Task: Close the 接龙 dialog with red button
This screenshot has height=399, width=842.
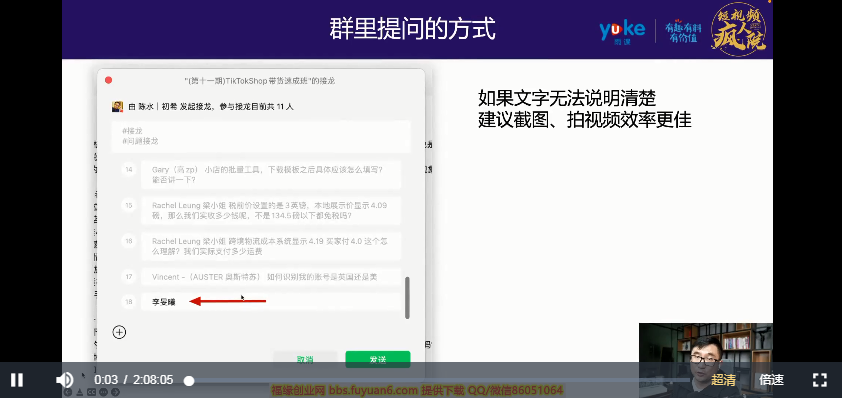Action: click(x=108, y=80)
